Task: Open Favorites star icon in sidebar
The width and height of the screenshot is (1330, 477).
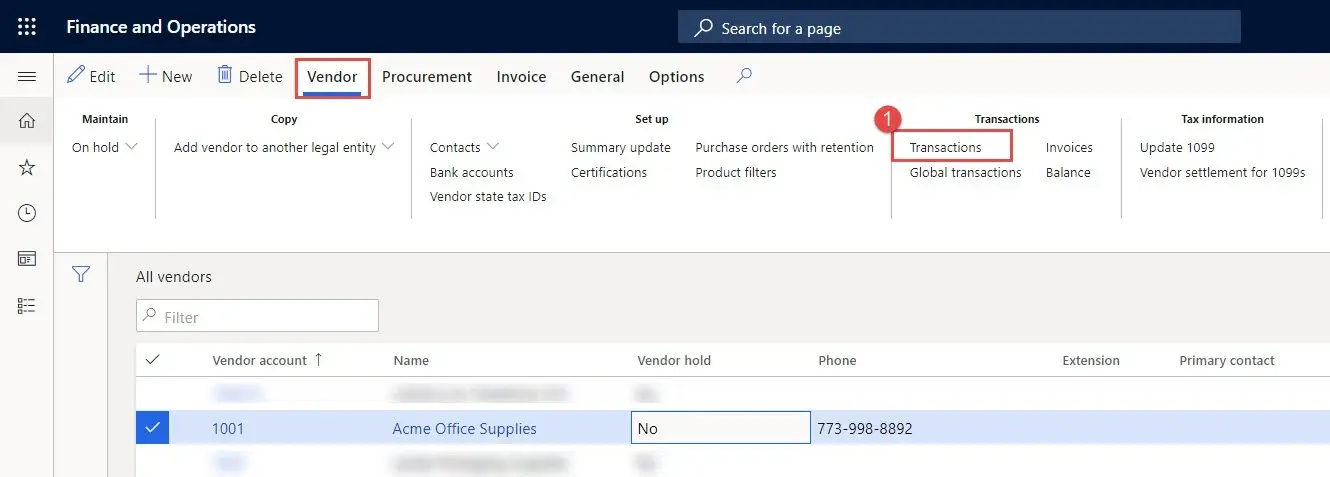Action: click(x=27, y=167)
